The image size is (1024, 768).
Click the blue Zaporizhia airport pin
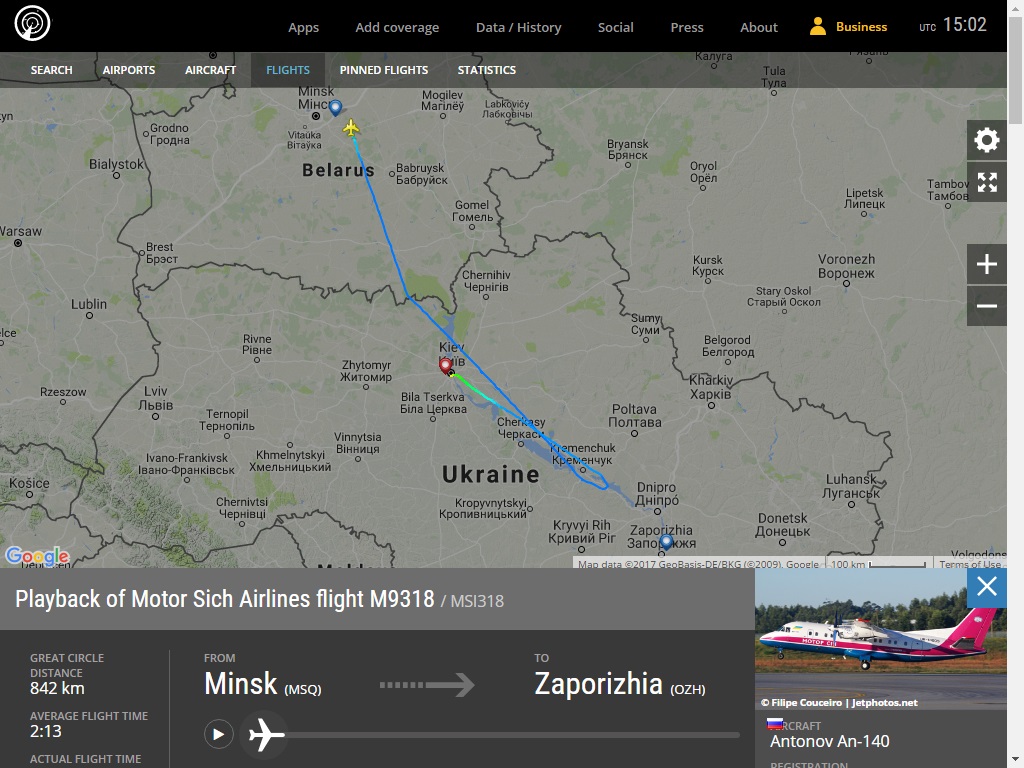666,542
